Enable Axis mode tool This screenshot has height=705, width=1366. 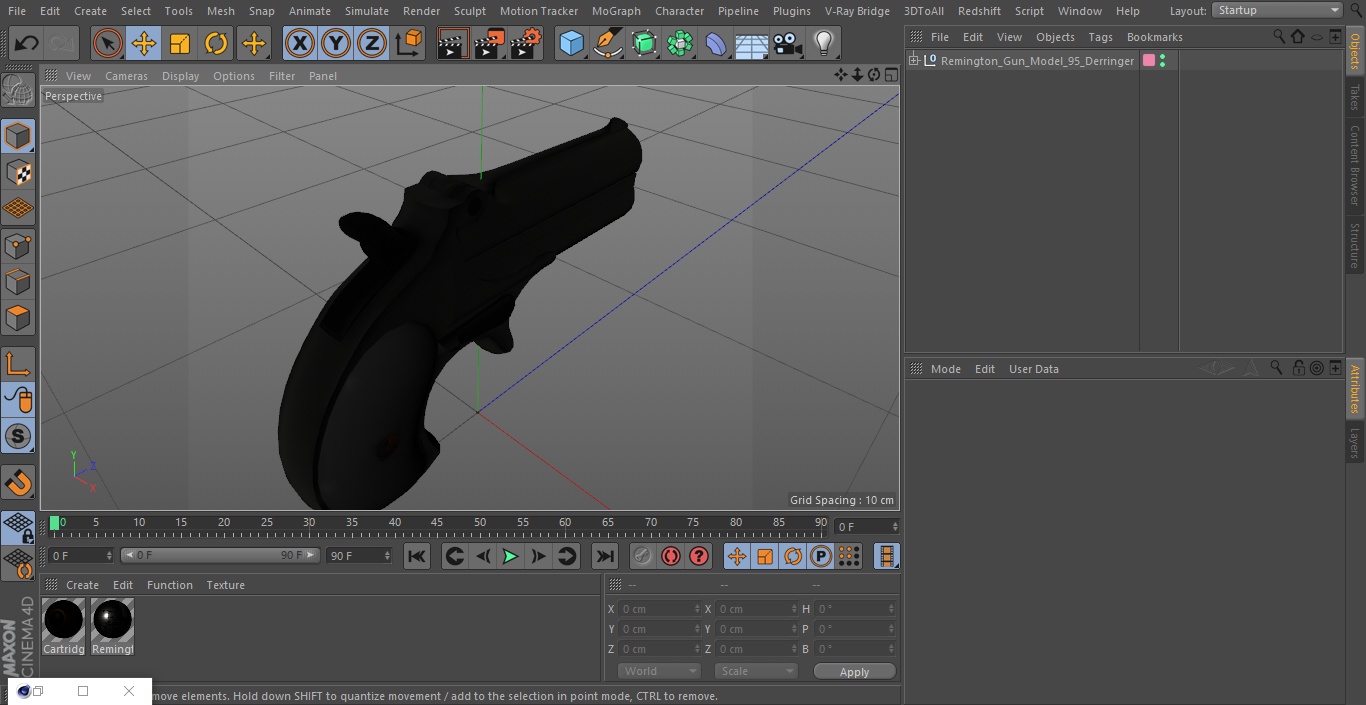[18, 365]
